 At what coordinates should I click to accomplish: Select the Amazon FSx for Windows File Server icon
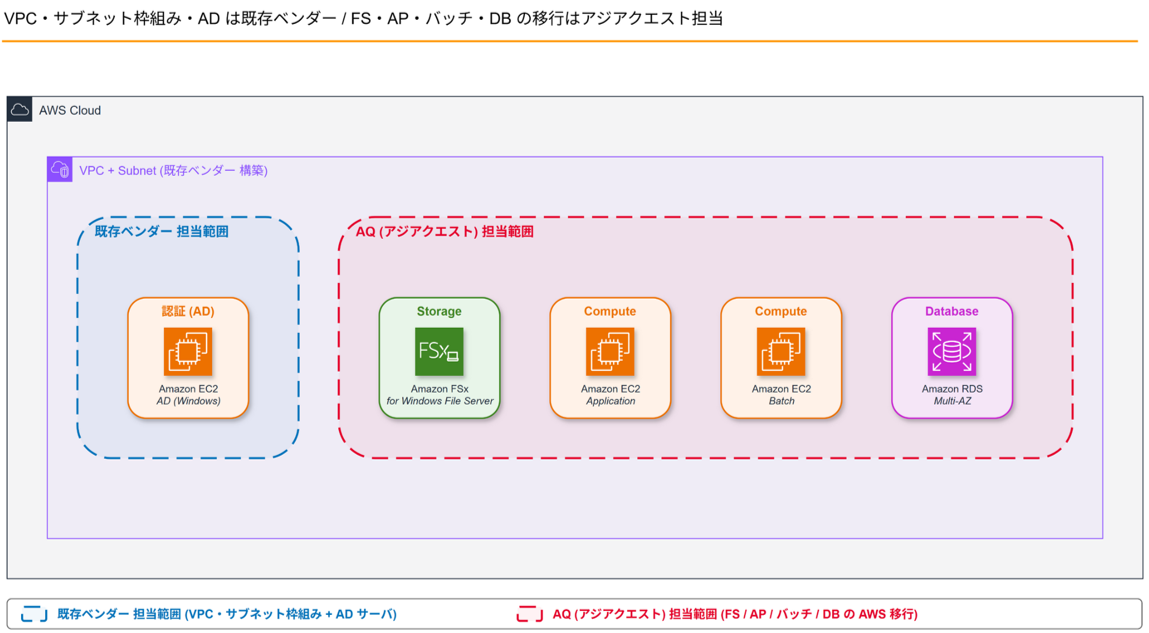pyautogui.click(x=439, y=352)
